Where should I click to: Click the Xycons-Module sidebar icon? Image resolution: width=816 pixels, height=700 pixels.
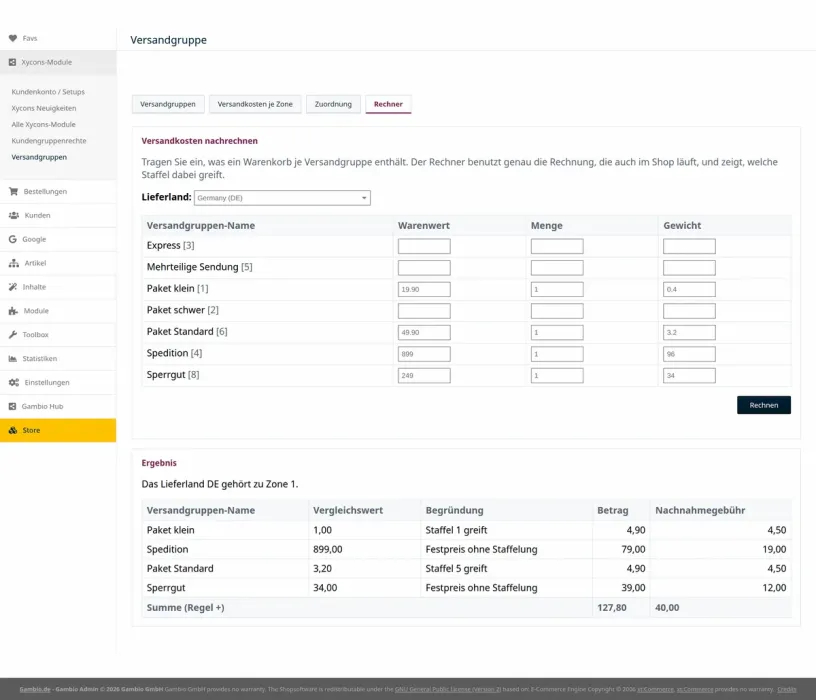[12, 62]
